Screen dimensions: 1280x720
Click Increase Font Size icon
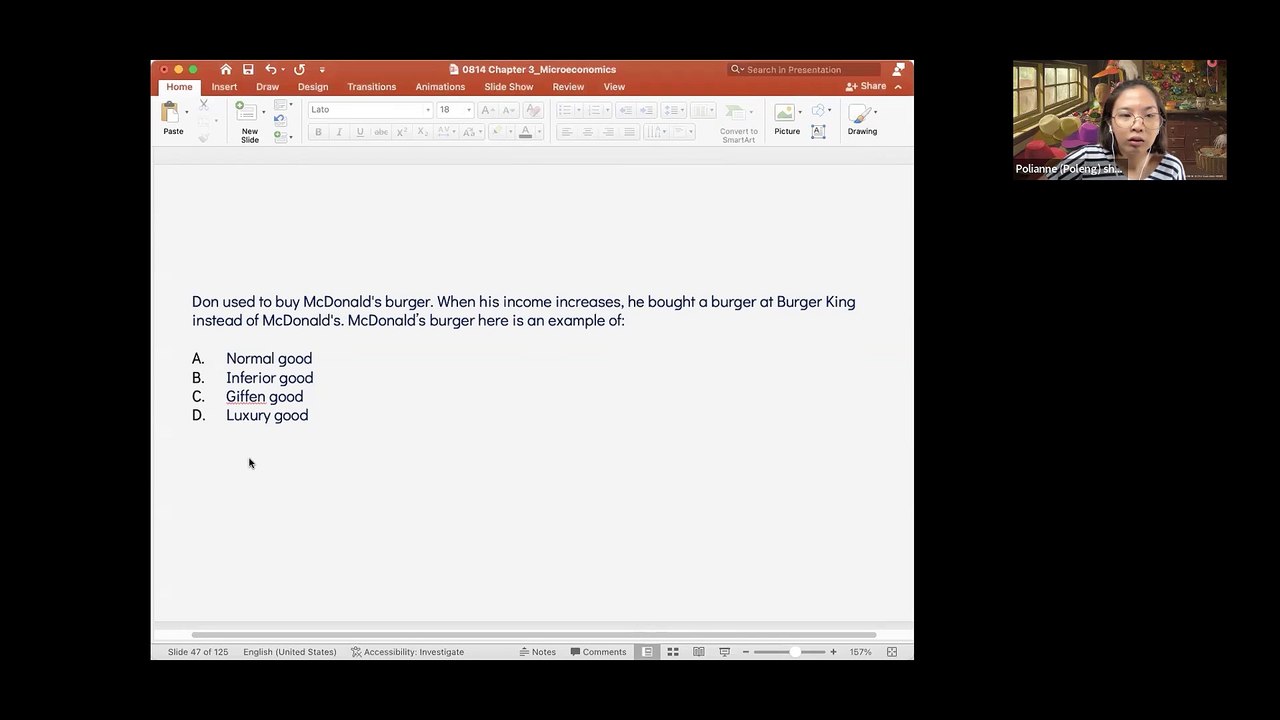(x=489, y=110)
